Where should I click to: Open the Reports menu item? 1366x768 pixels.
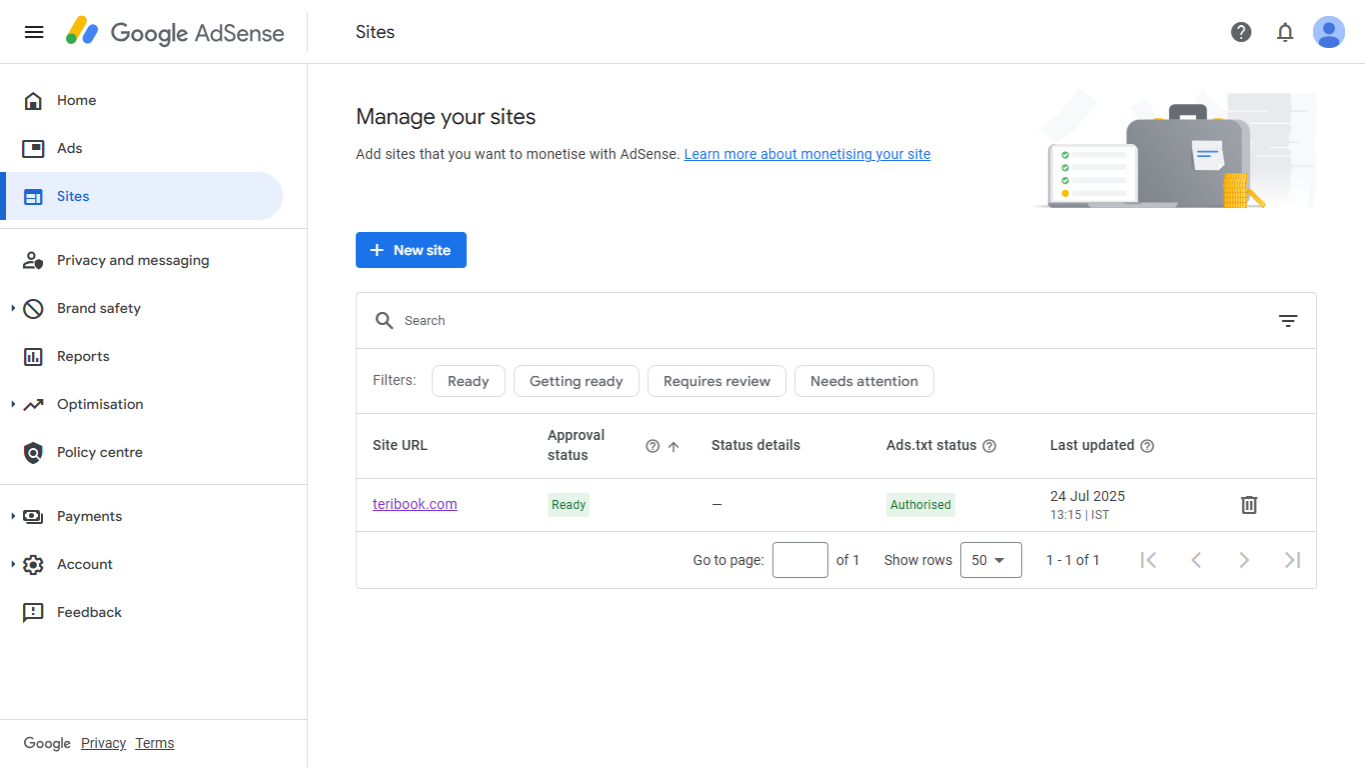pyautogui.click(x=143, y=356)
